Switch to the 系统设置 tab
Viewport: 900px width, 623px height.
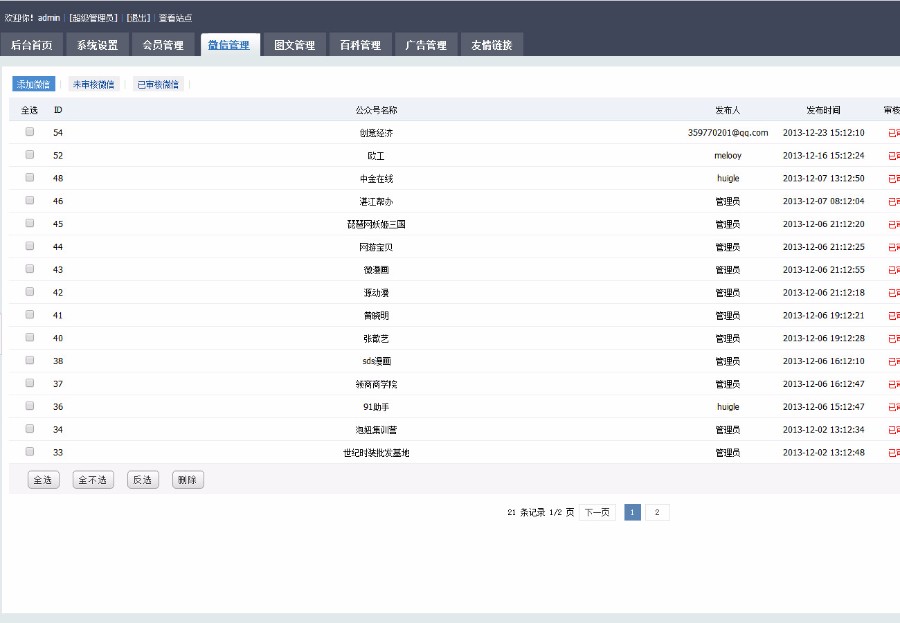(95, 44)
